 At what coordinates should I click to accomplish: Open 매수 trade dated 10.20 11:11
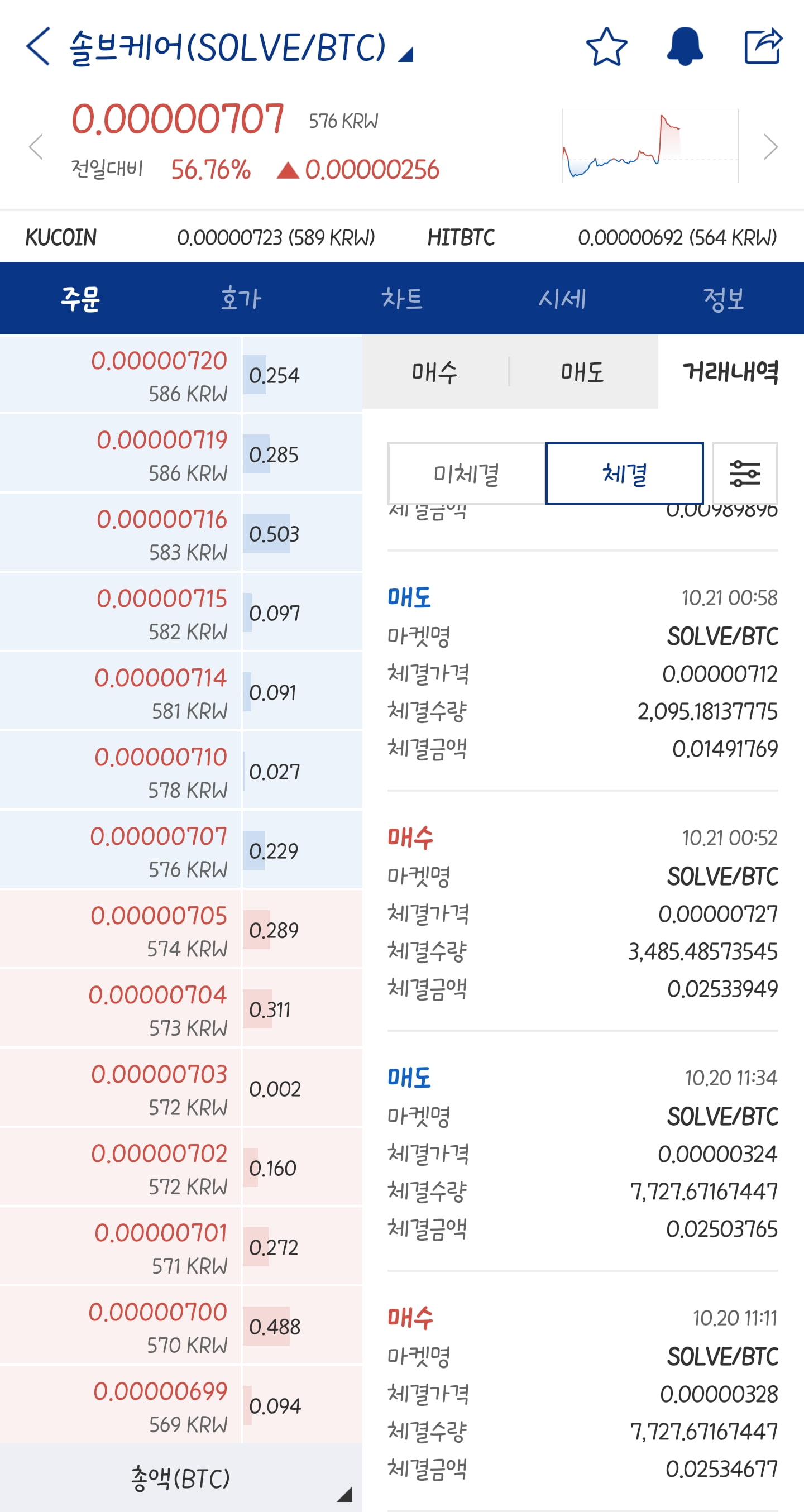coord(583,1393)
